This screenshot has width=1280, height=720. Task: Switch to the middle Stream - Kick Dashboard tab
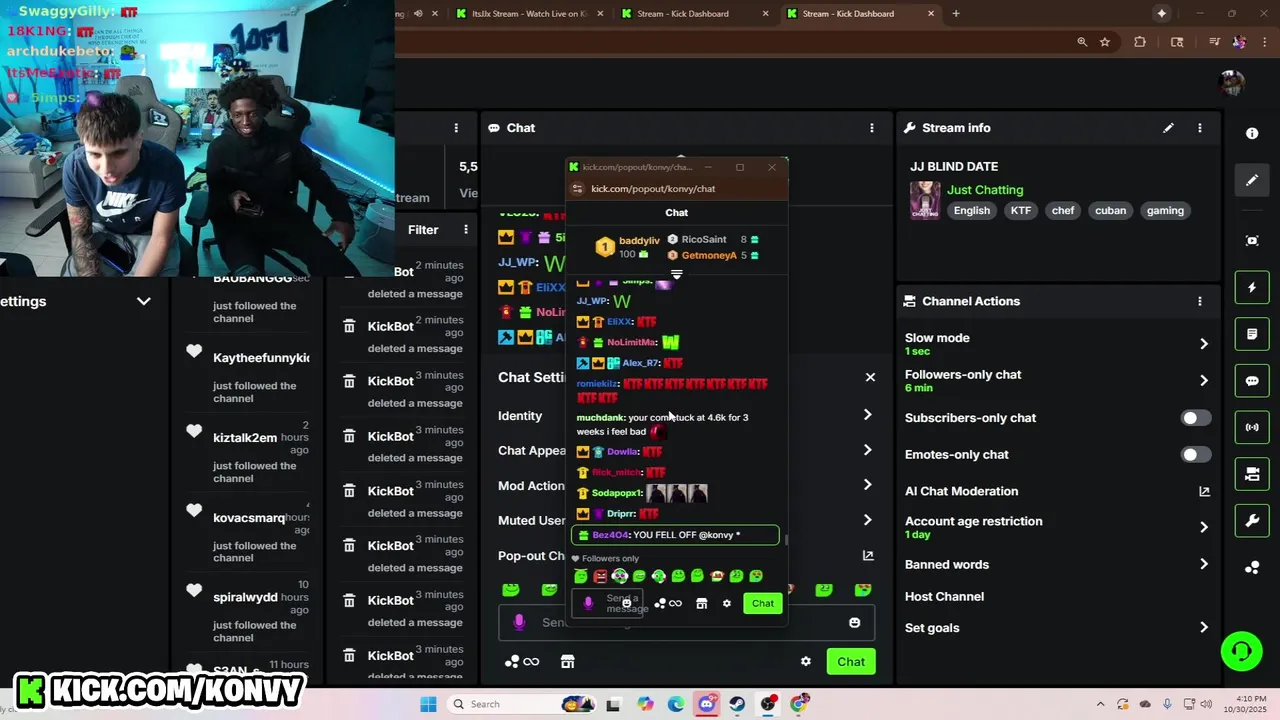point(694,14)
